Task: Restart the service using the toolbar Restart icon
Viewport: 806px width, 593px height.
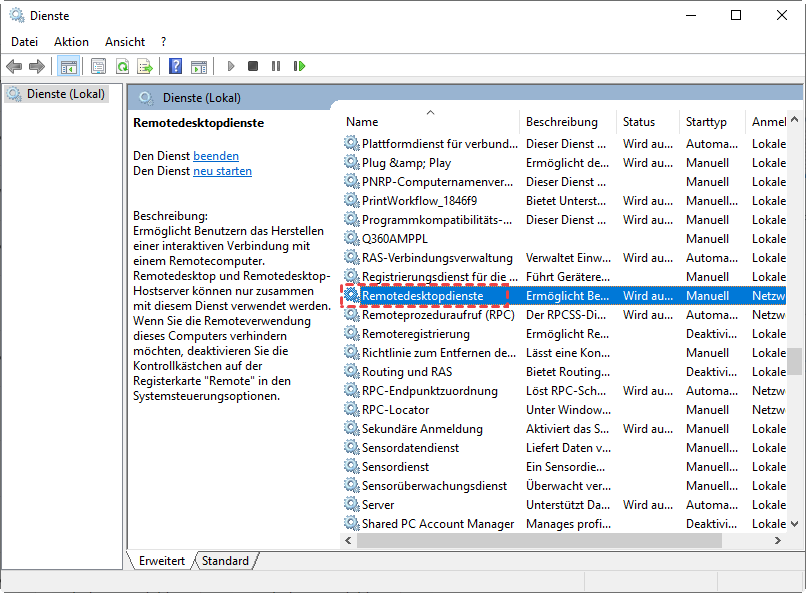Action: pos(299,66)
